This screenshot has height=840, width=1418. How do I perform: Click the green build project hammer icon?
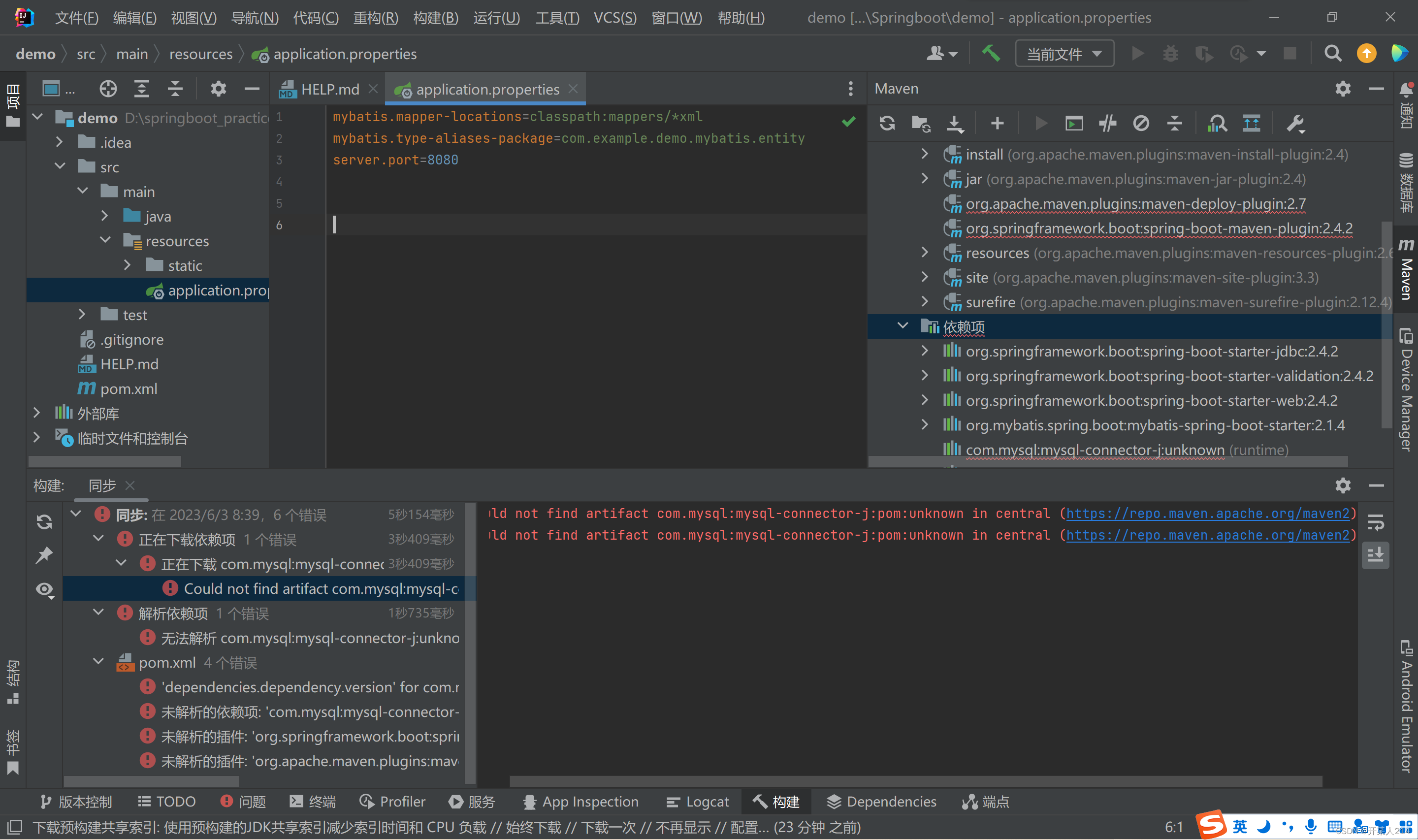pos(991,54)
